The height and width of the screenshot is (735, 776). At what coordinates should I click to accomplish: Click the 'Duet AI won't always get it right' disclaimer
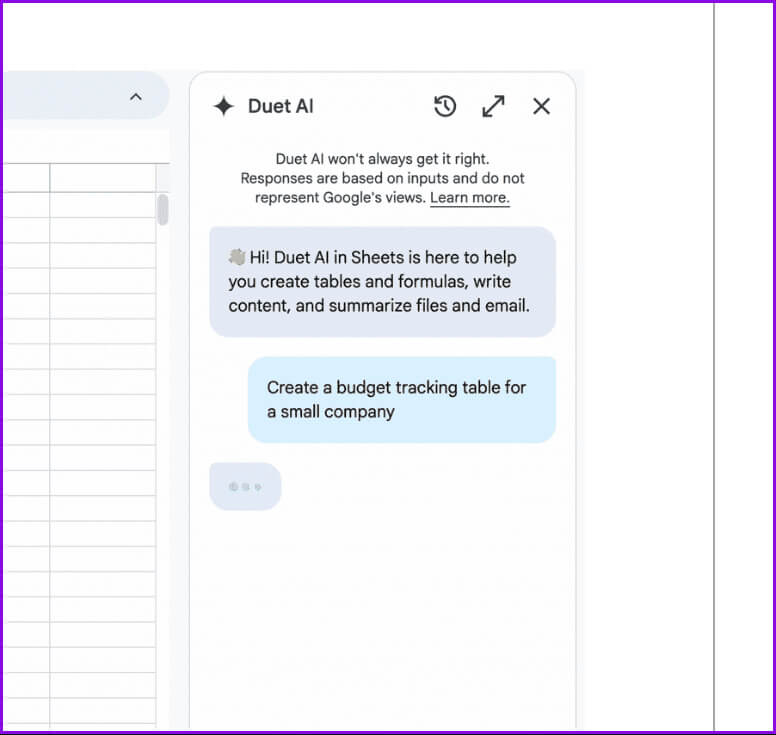click(x=382, y=178)
